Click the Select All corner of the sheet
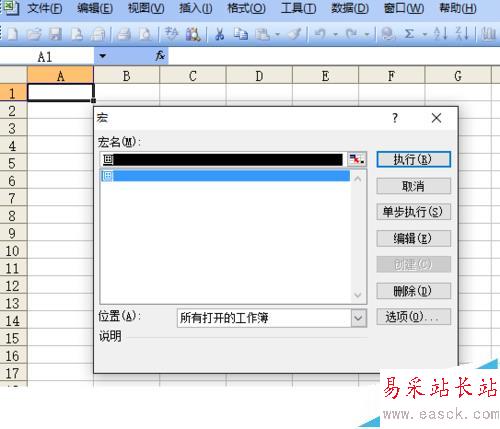The height and width of the screenshot is (429, 500). (13, 75)
